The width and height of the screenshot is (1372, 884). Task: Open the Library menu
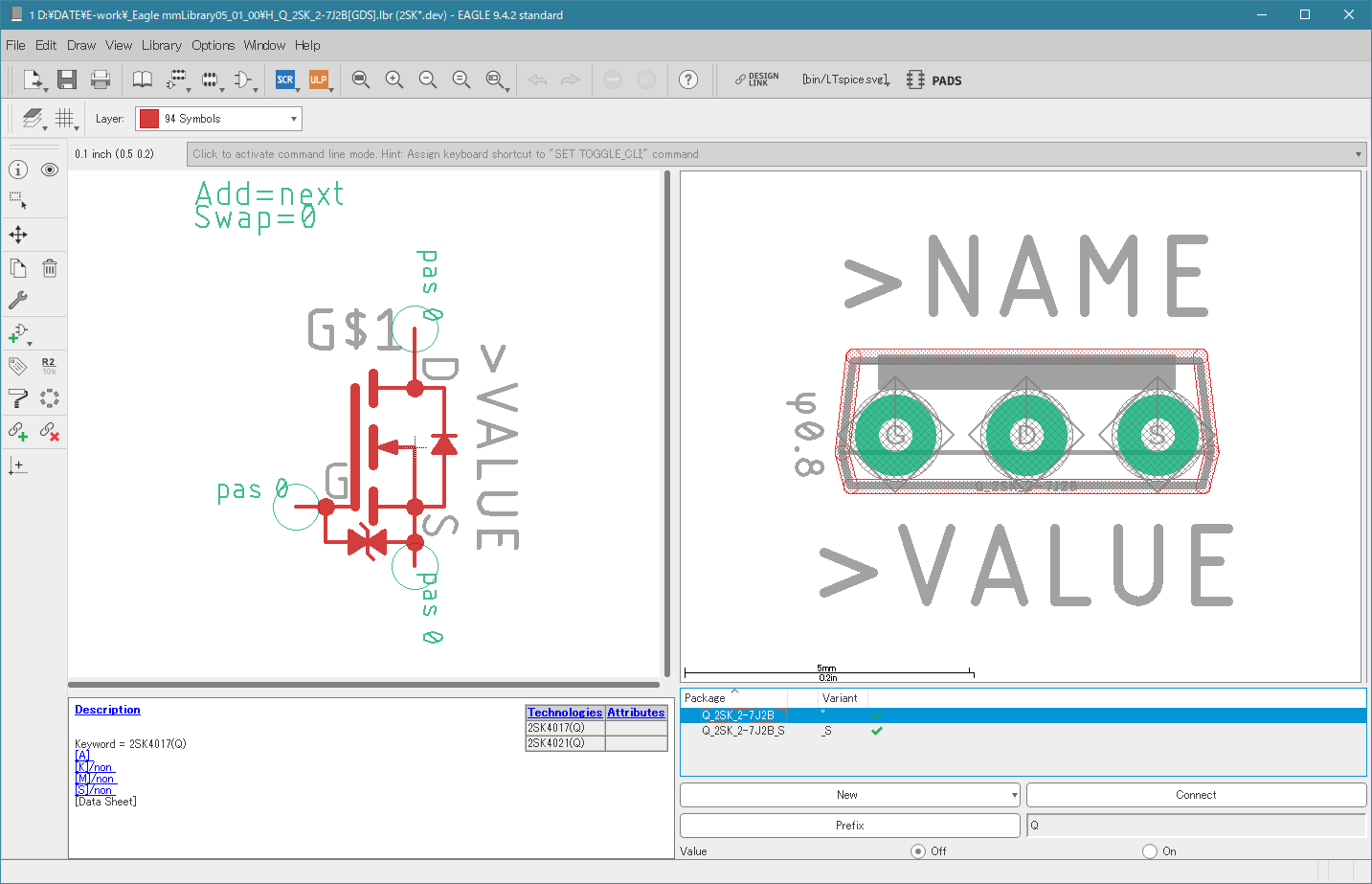(x=161, y=45)
